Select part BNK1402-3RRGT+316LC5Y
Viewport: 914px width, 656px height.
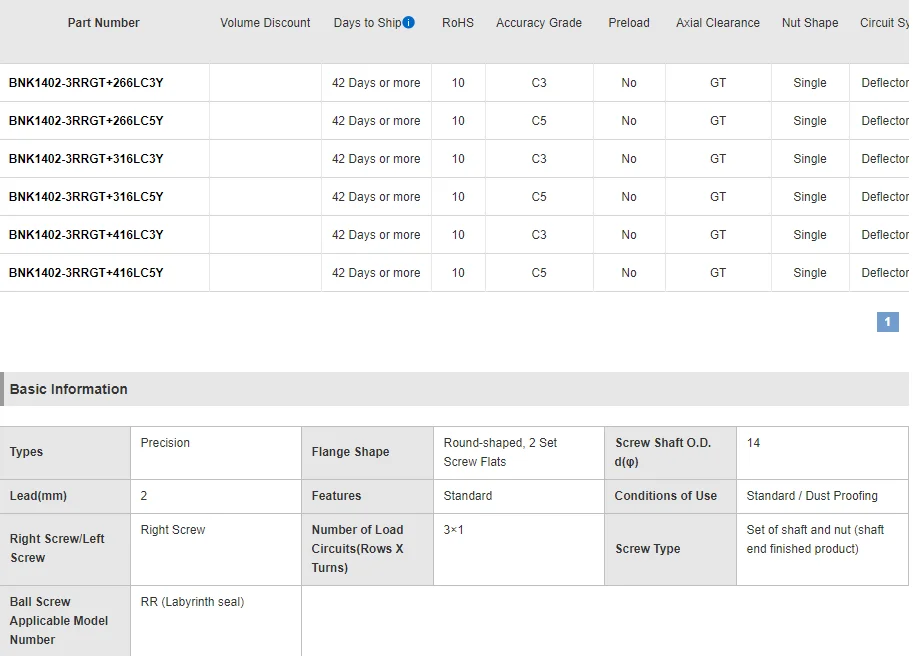coord(86,197)
